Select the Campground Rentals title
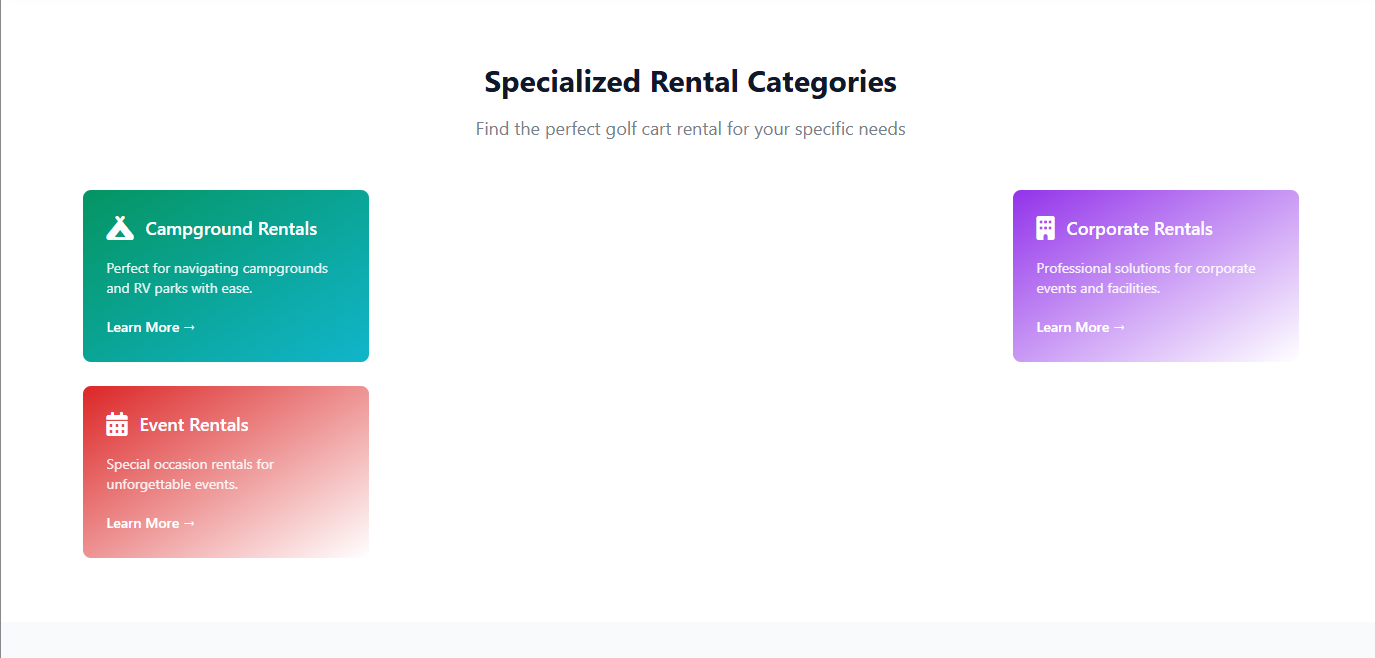The width and height of the screenshot is (1375, 658). pos(231,229)
